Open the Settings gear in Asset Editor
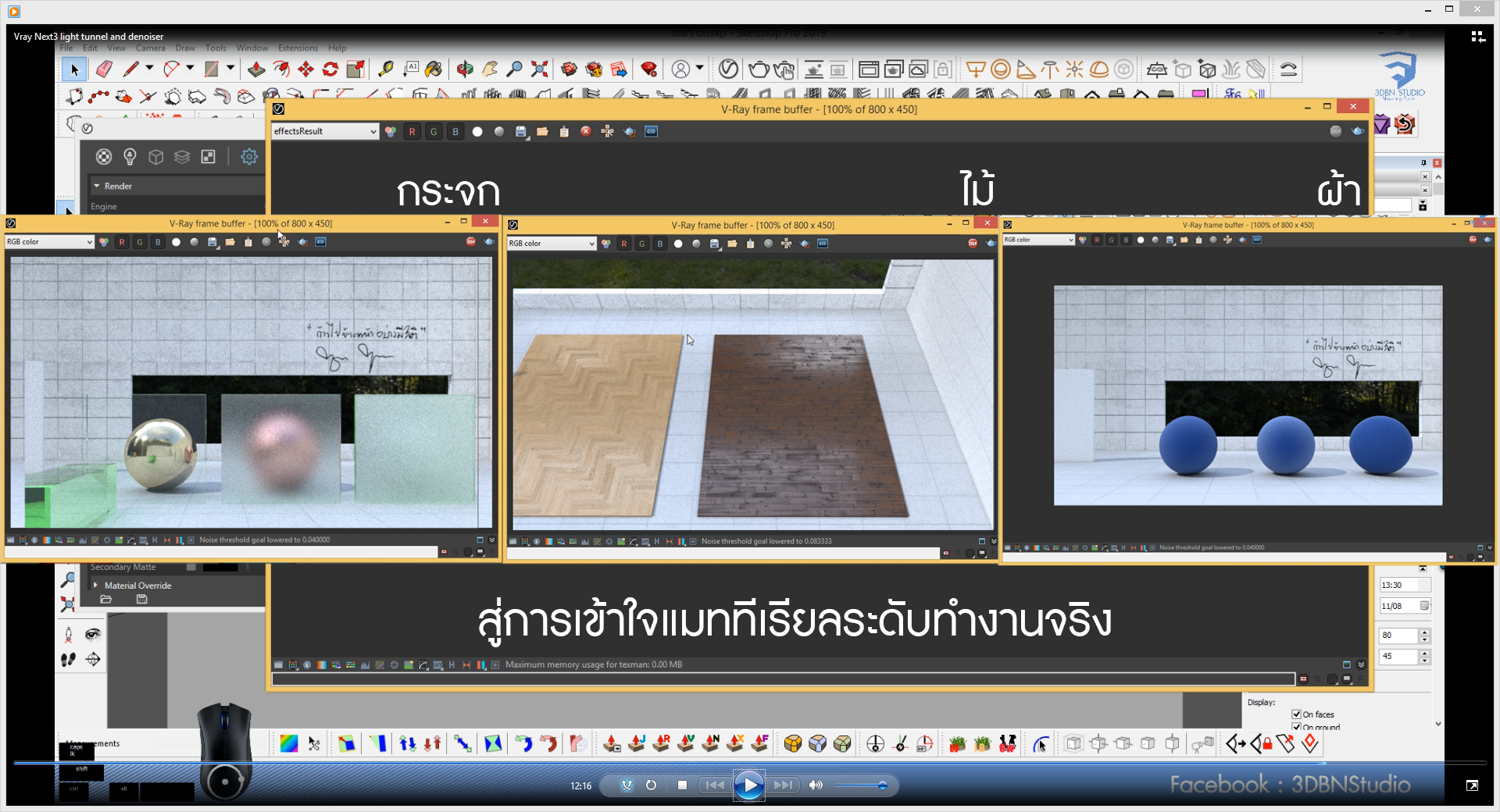1500x812 pixels. [x=249, y=157]
